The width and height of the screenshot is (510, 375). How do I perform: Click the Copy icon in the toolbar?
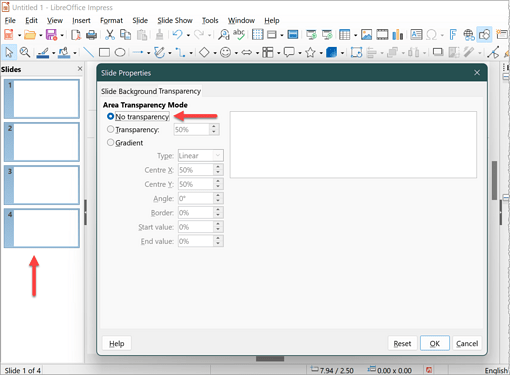(125, 35)
